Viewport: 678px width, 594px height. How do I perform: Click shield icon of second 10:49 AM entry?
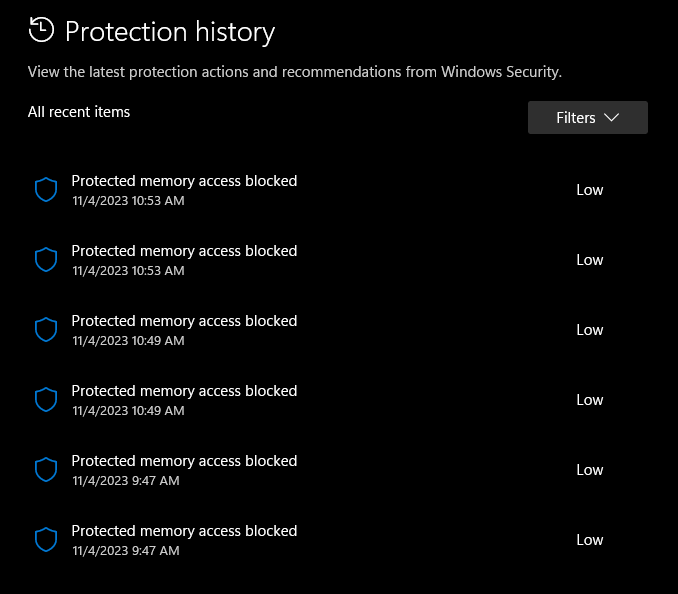click(46, 400)
